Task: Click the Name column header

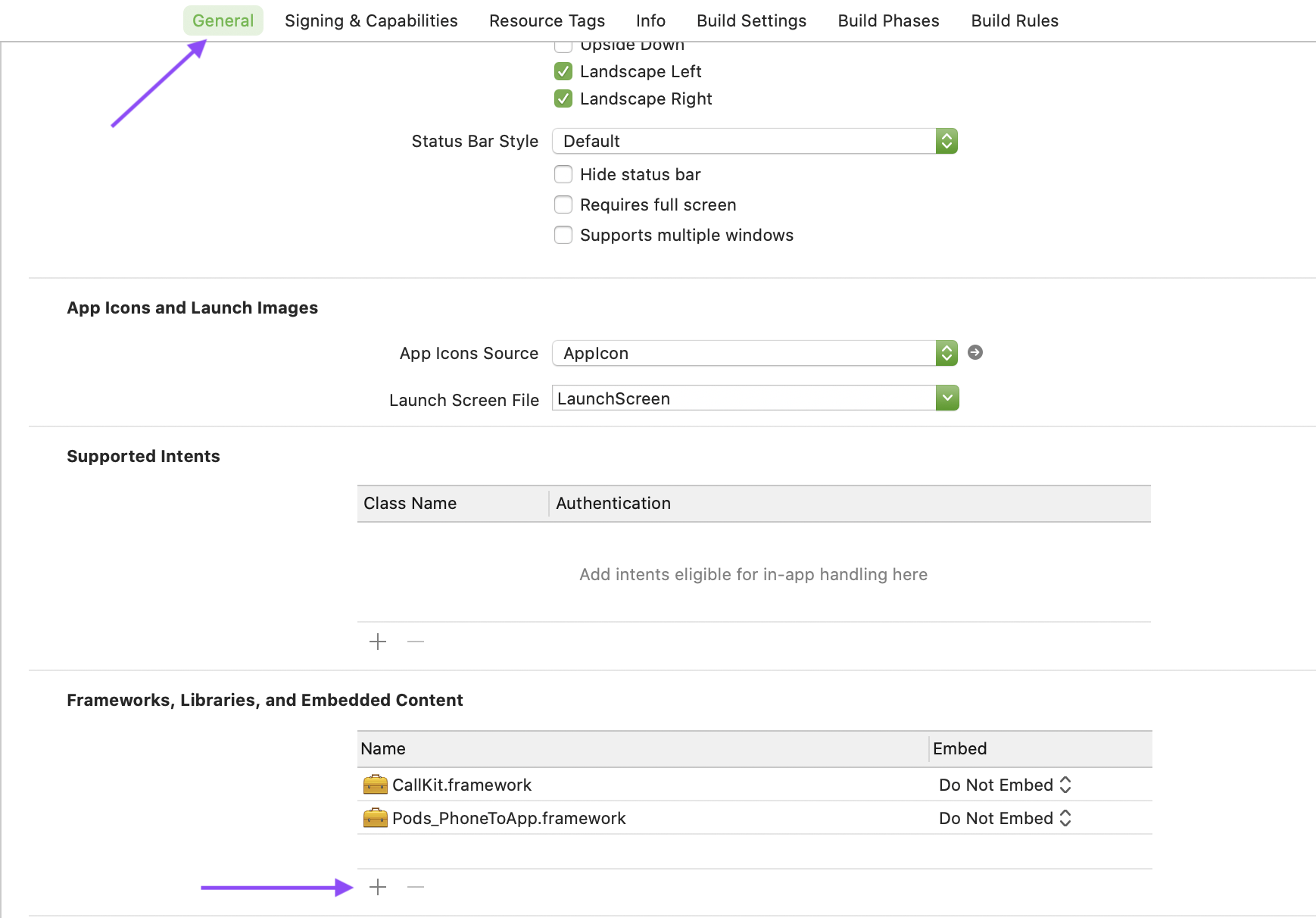Action: point(383,748)
